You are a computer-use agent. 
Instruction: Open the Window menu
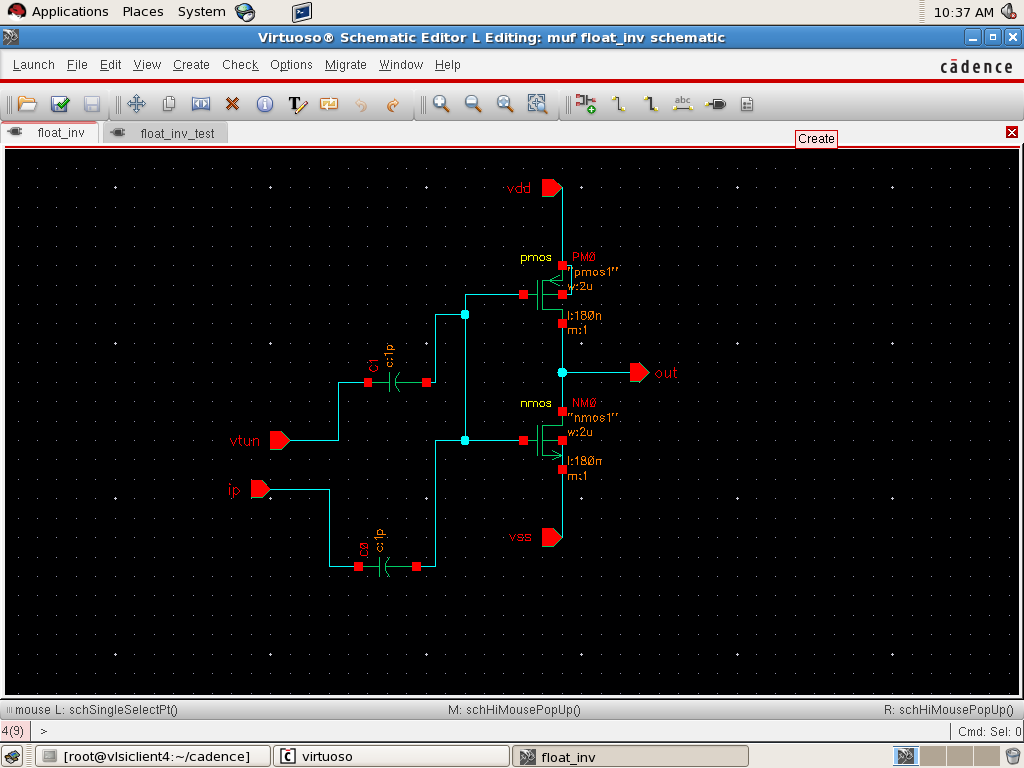click(x=401, y=65)
